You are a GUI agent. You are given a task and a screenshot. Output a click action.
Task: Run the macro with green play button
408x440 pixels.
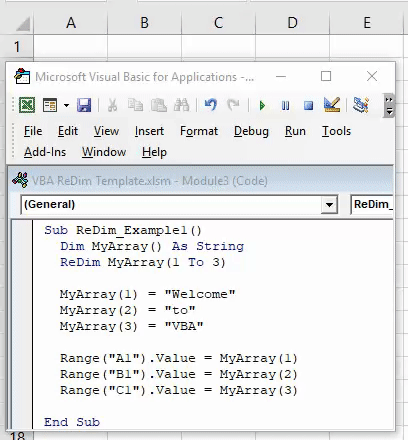(x=262, y=106)
